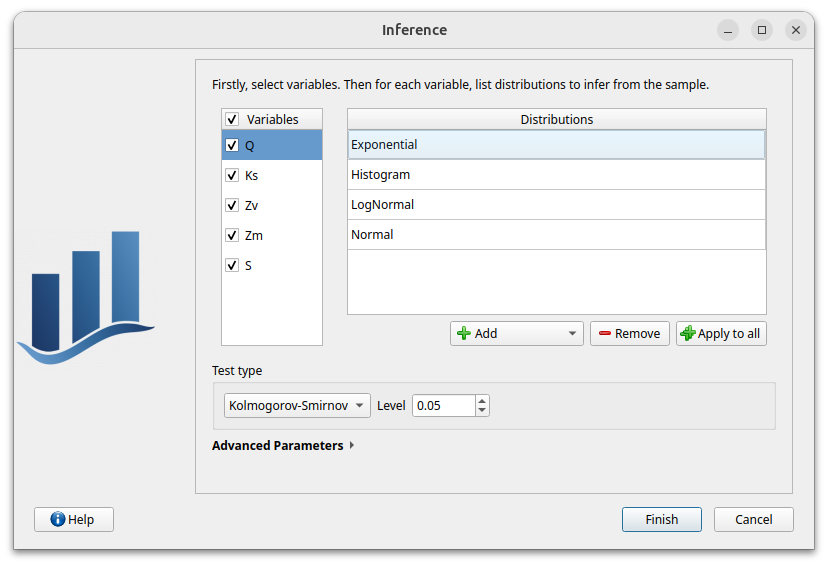Minimize the Inference dialog
The image size is (828, 566).
(x=728, y=30)
